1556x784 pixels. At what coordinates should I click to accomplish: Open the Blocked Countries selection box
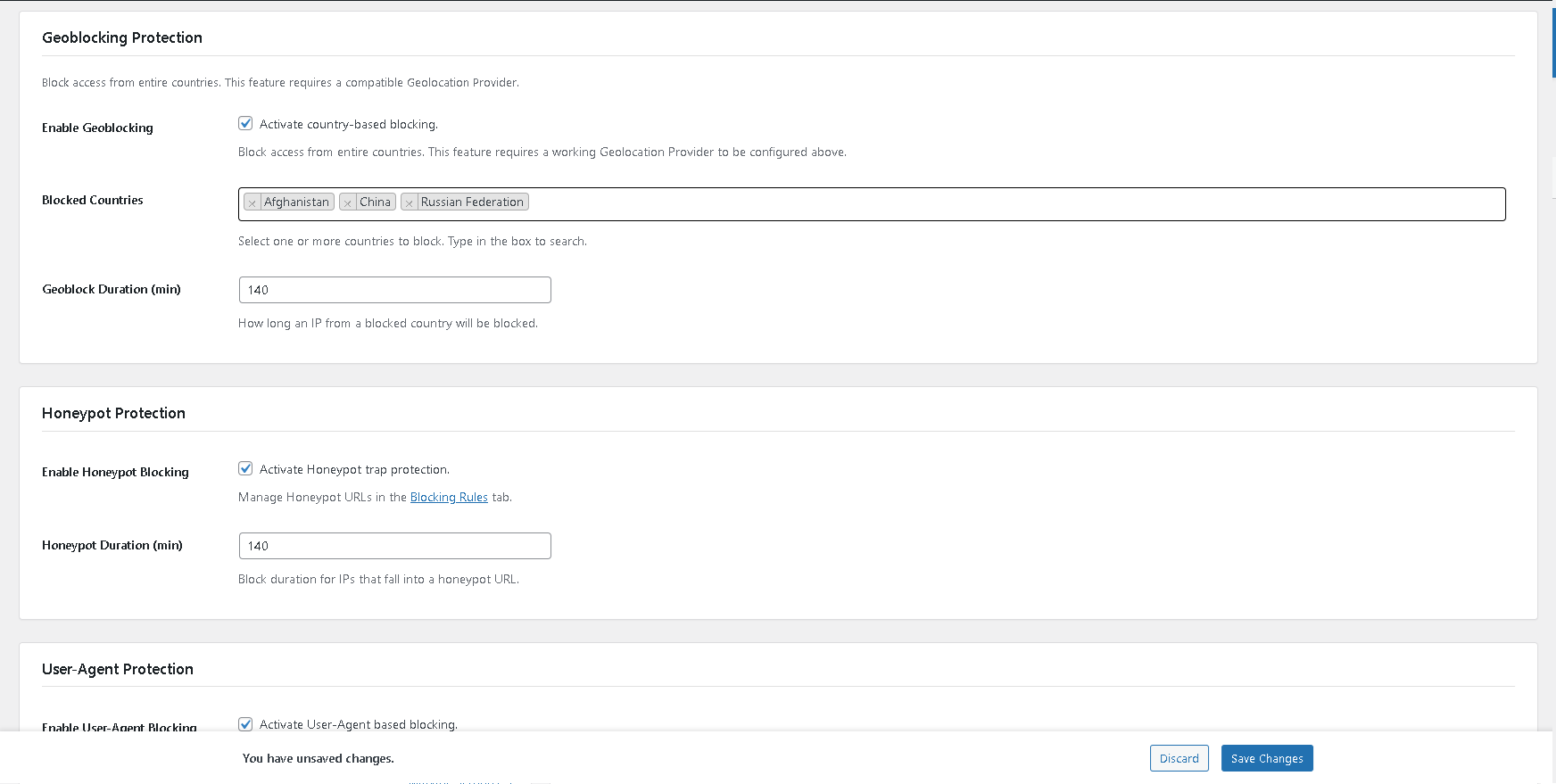981,203
